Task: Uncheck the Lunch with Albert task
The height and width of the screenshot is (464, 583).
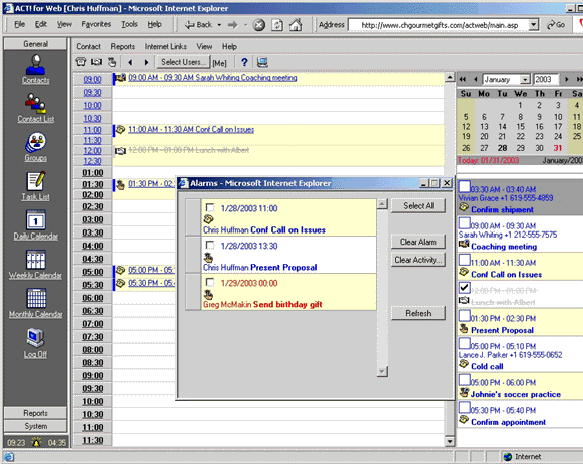Action: pyautogui.click(x=464, y=287)
